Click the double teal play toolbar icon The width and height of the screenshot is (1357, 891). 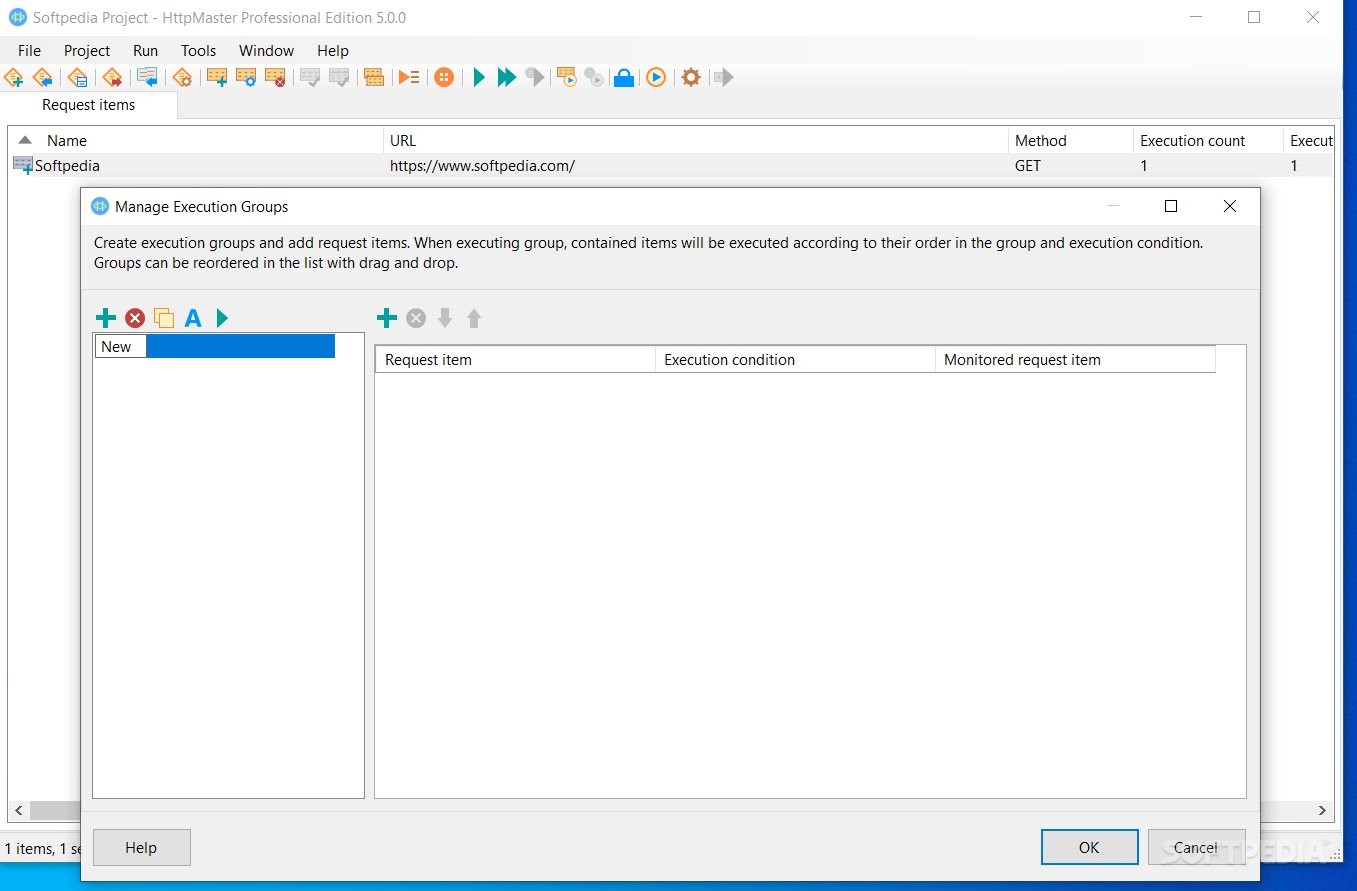pos(507,77)
